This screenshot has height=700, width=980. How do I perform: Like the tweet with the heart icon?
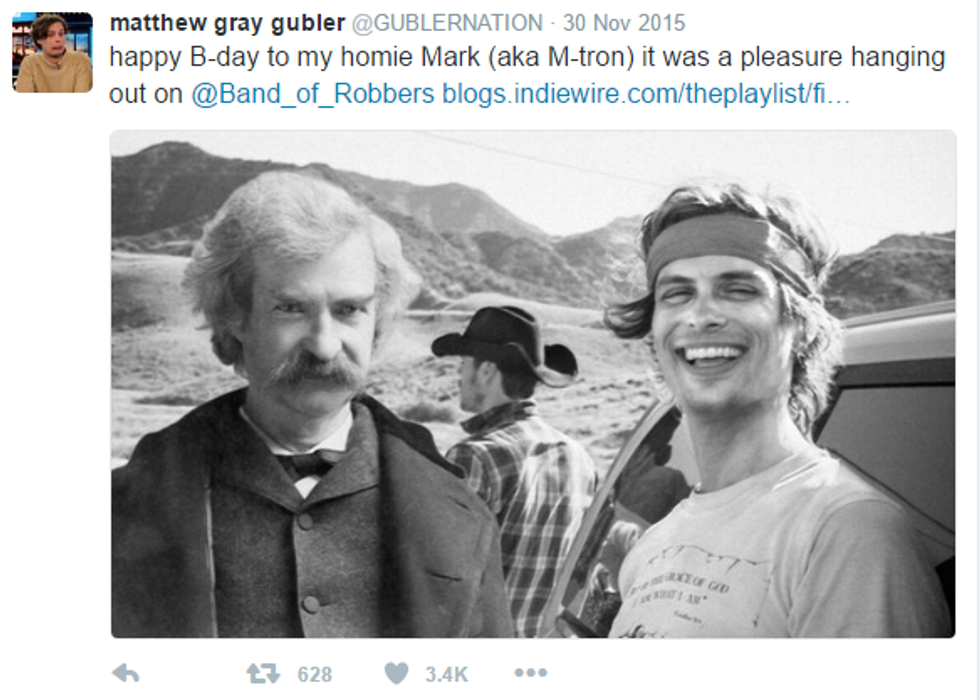[396, 673]
